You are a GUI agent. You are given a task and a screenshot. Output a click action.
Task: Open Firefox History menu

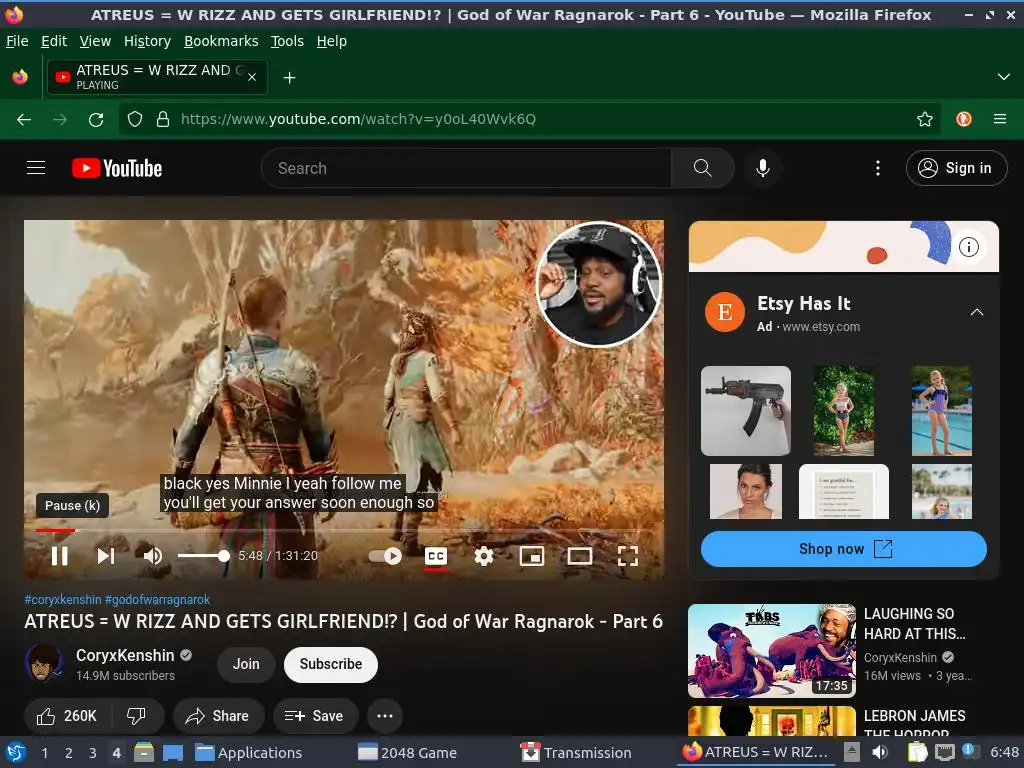[x=147, y=41]
